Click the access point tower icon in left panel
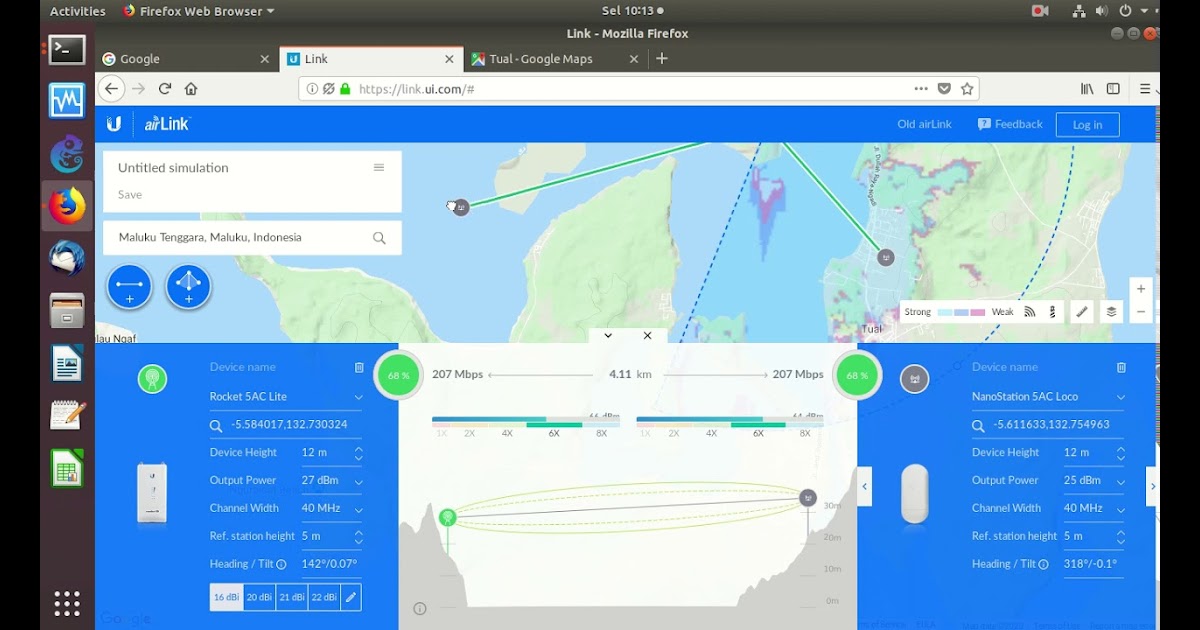Viewport: 1200px width, 630px height. point(152,379)
